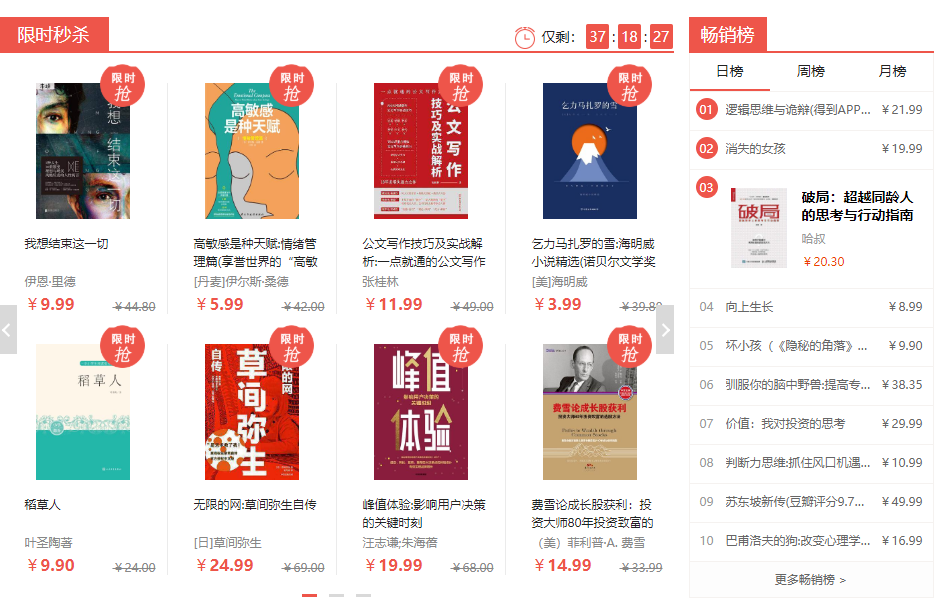The height and width of the screenshot is (602, 941).
Task: Select the 日榜 daily ranking tab
Action: point(730,71)
